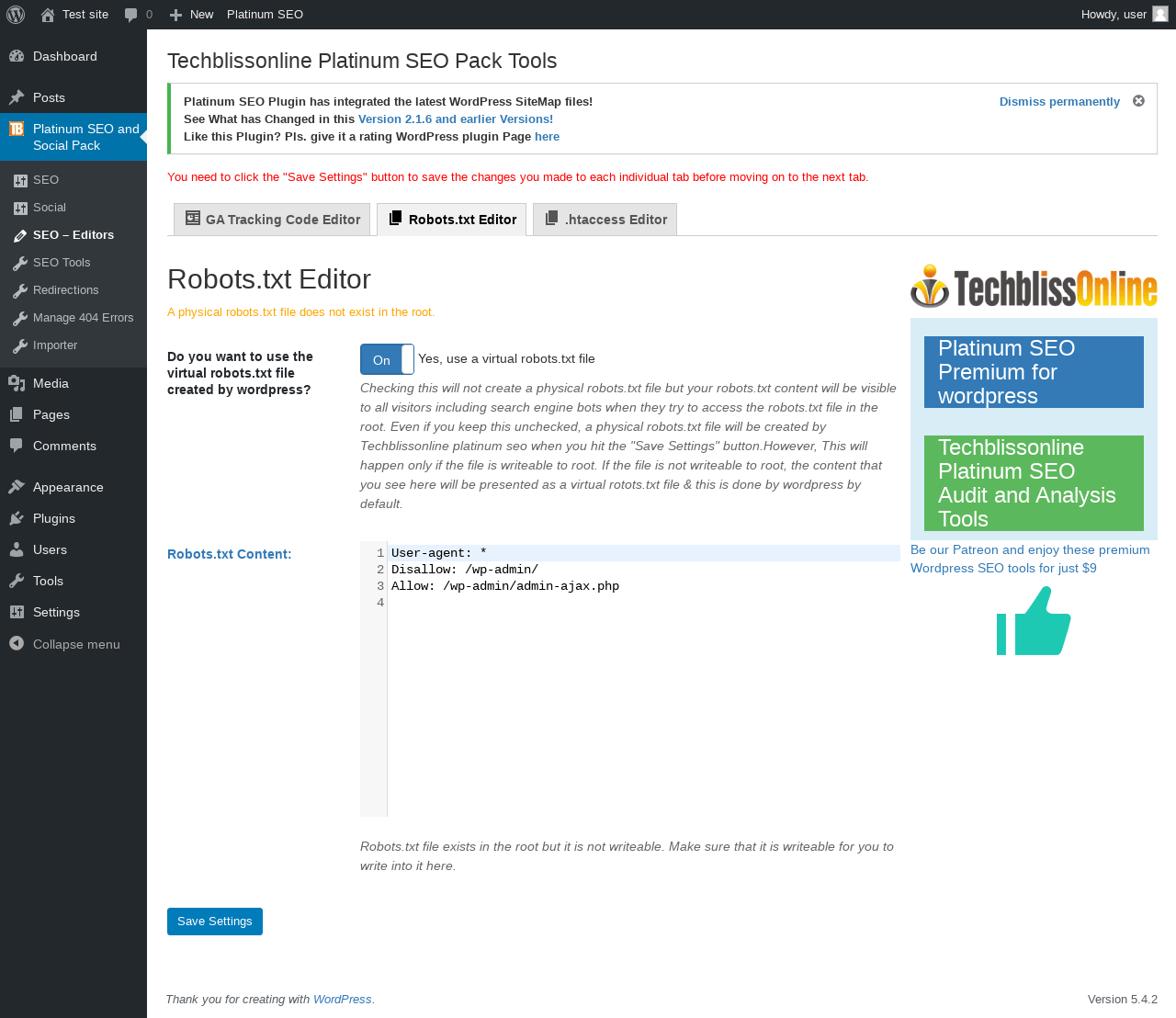Open the Importer submenu label

tap(55, 345)
